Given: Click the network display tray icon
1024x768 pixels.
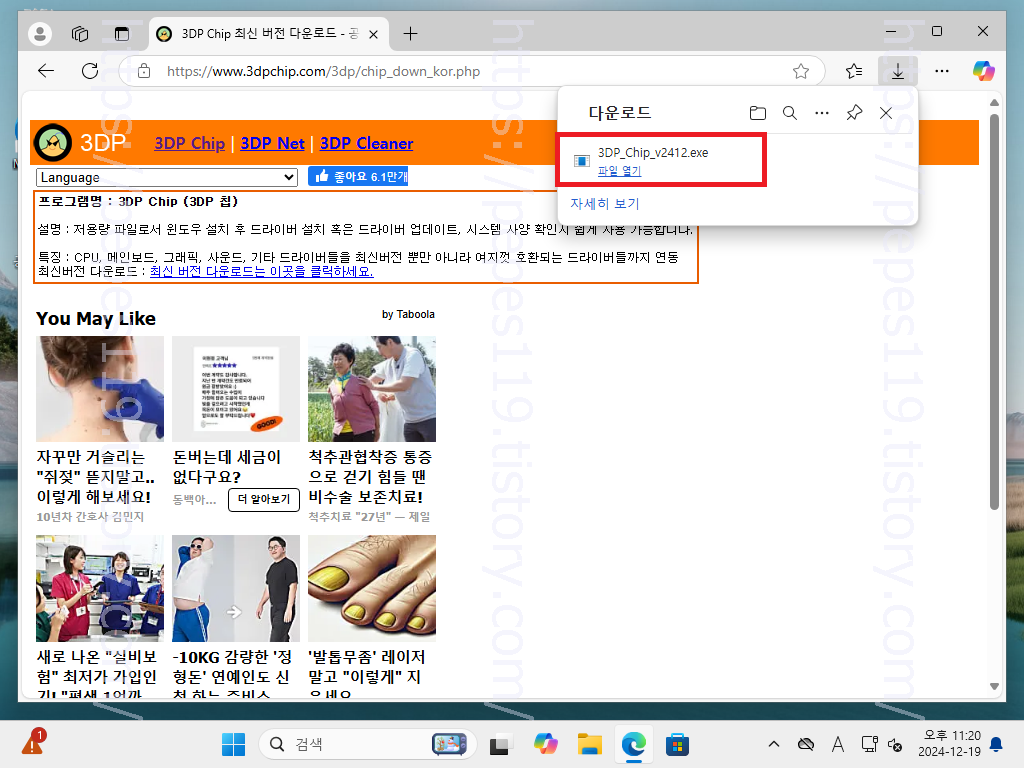Looking at the screenshot, I should pyautogui.click(x=869, y=744).
